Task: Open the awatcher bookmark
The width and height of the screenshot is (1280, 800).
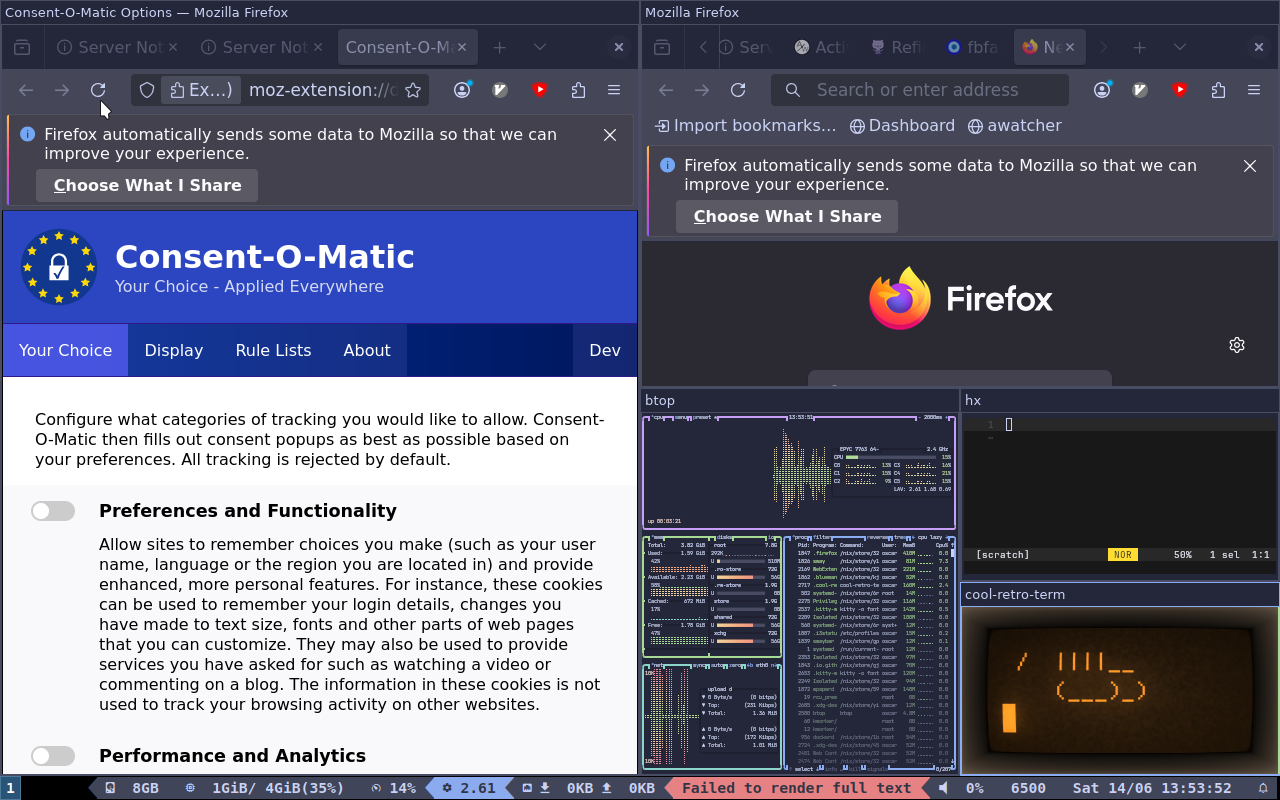Action: pos(1015,126)
